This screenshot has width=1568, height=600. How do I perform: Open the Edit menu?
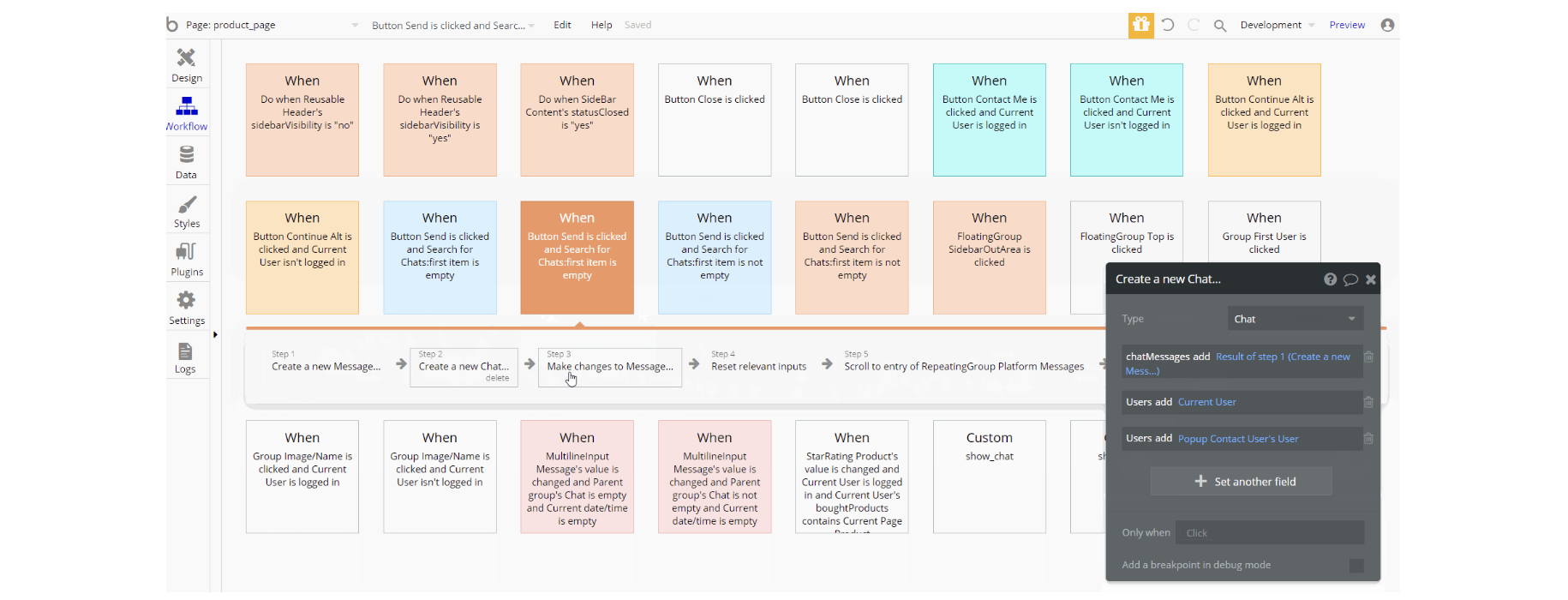[x=562, y=25]
